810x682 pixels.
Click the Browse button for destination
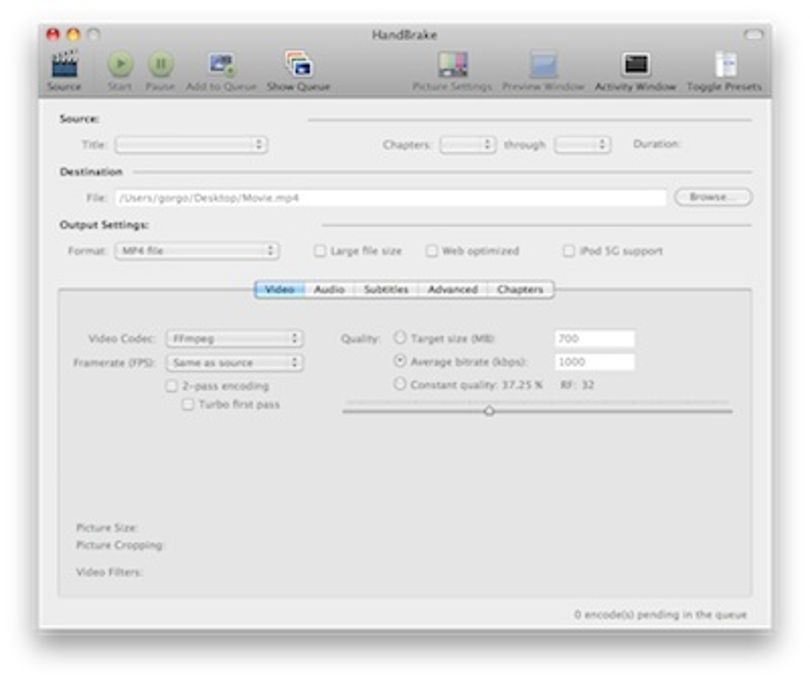click(x=713, y=197)
